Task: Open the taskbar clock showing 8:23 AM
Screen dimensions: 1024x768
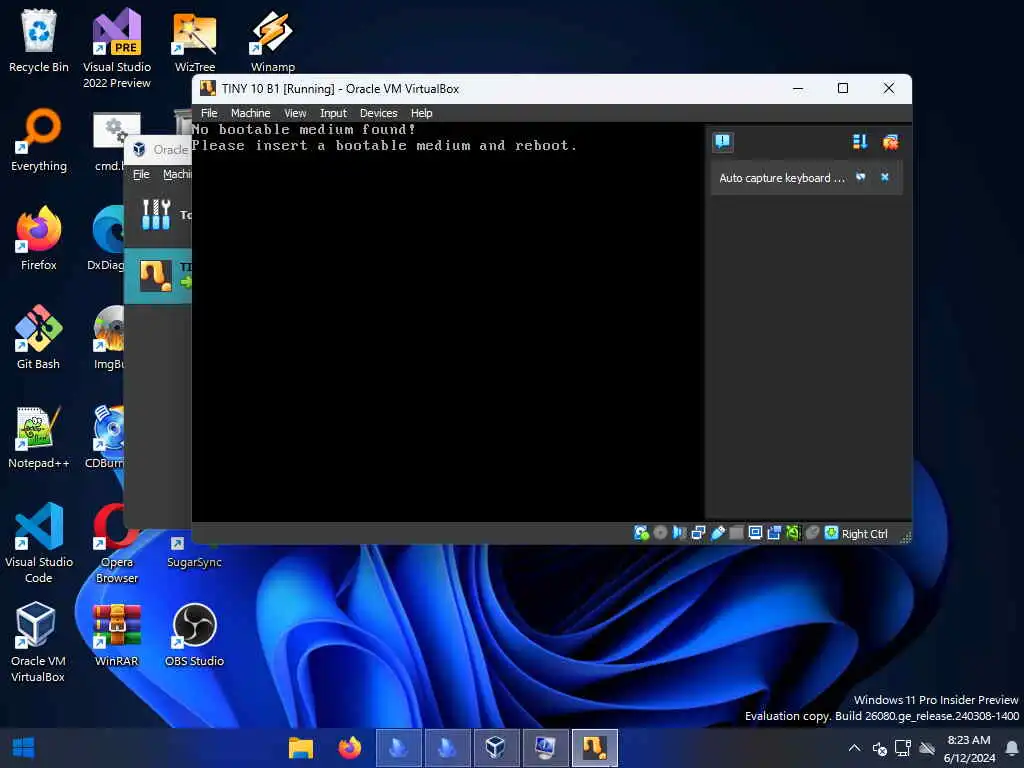Action: coord(969,748)
